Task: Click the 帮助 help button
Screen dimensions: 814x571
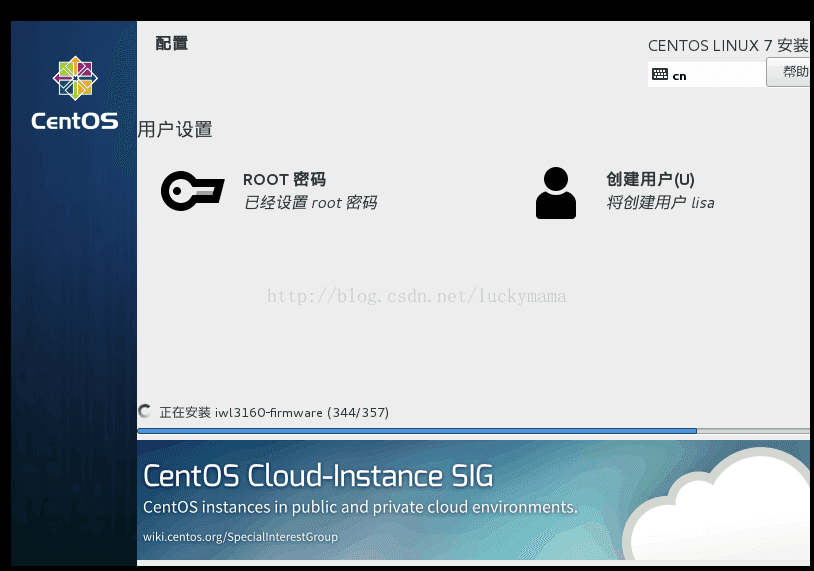Action: 788,72
